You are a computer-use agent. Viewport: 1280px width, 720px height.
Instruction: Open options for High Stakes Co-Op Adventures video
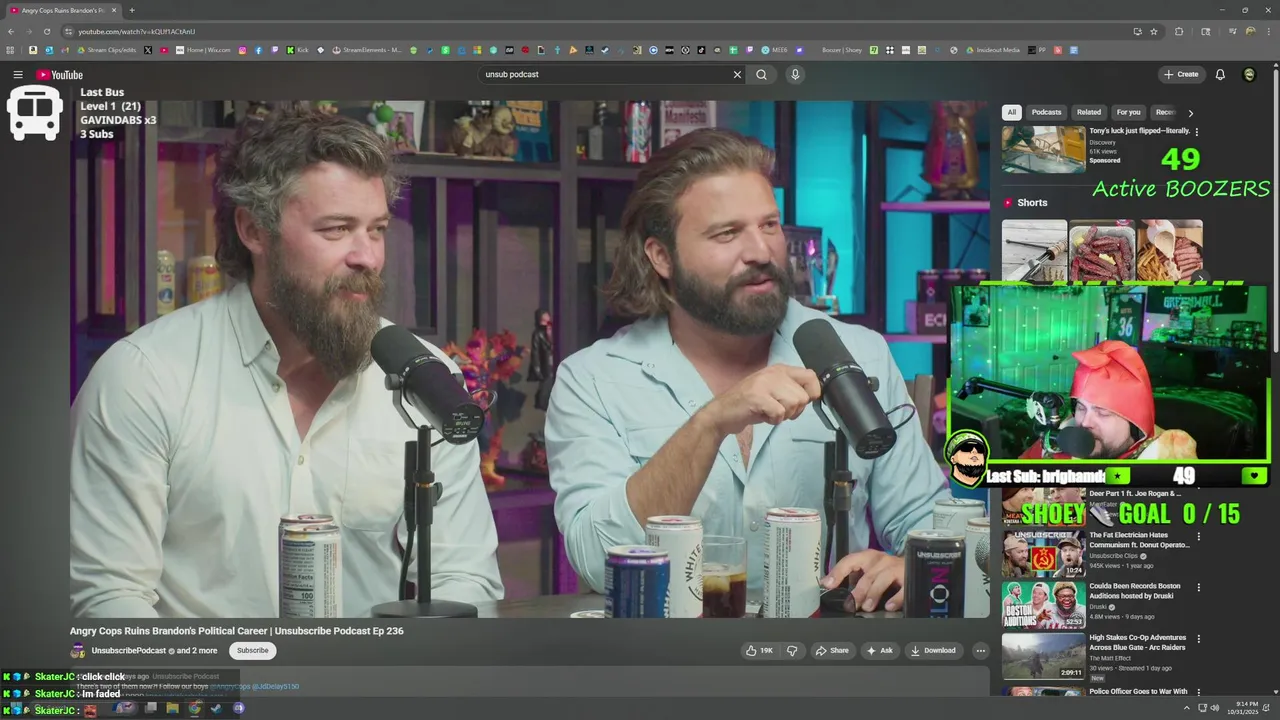point(1198,639)
